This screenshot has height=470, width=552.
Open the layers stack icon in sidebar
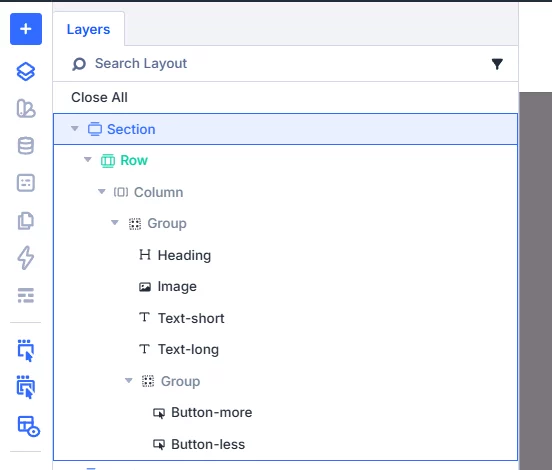26,72
